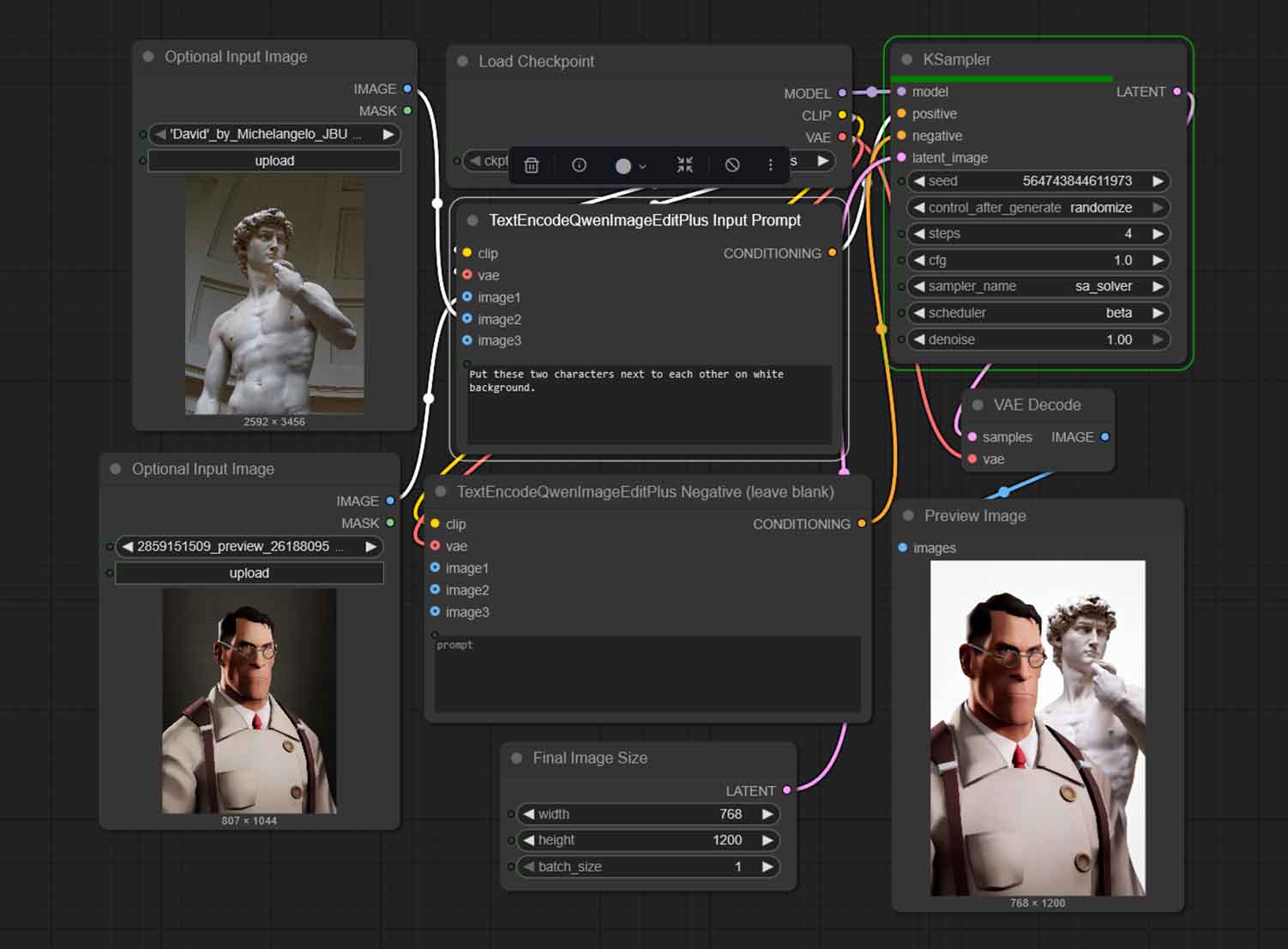1288x949 pixels.
Task: Delete the Load Checkpoint node using the trash icon
Action: 531,165
